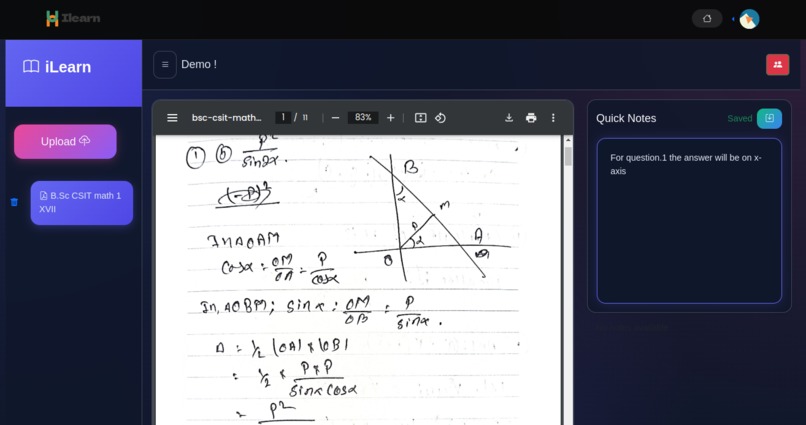Delete the B.Sc CSIT math file
This screenshot has width=806, height=425.
pos(14,202)
